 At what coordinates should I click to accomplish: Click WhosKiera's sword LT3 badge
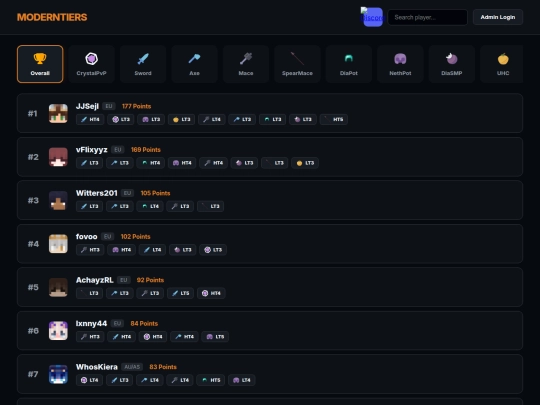[120, 380]
